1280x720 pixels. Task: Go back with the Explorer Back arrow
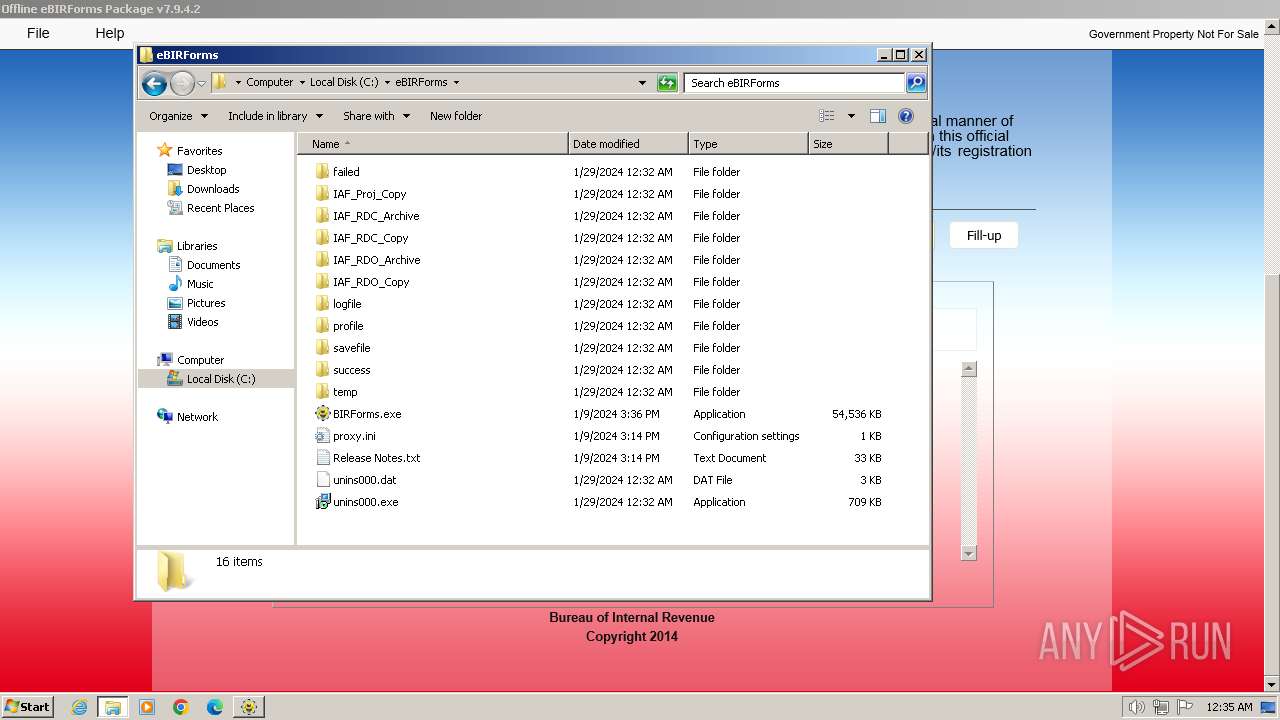(x=154, y=83)
